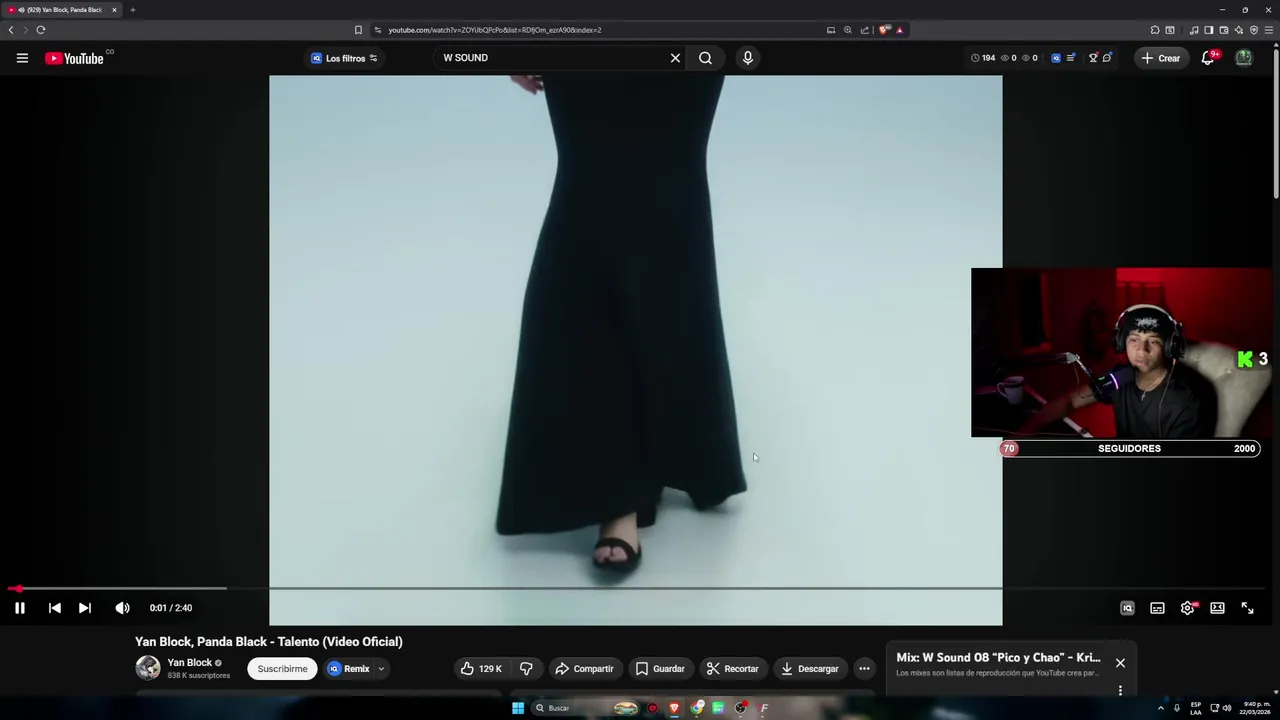Save the video with Guardar
The width and height of the screenshot is (1280, 720).
[660, 669]
